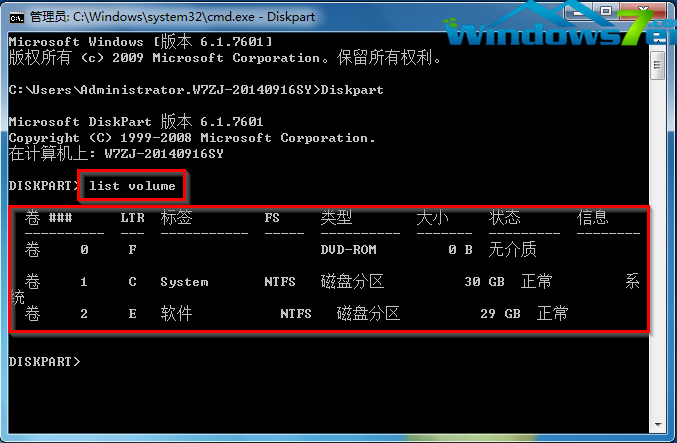The image size is (677, 443).
Task: Click '正常' status of volume 1
Action: 536,282
